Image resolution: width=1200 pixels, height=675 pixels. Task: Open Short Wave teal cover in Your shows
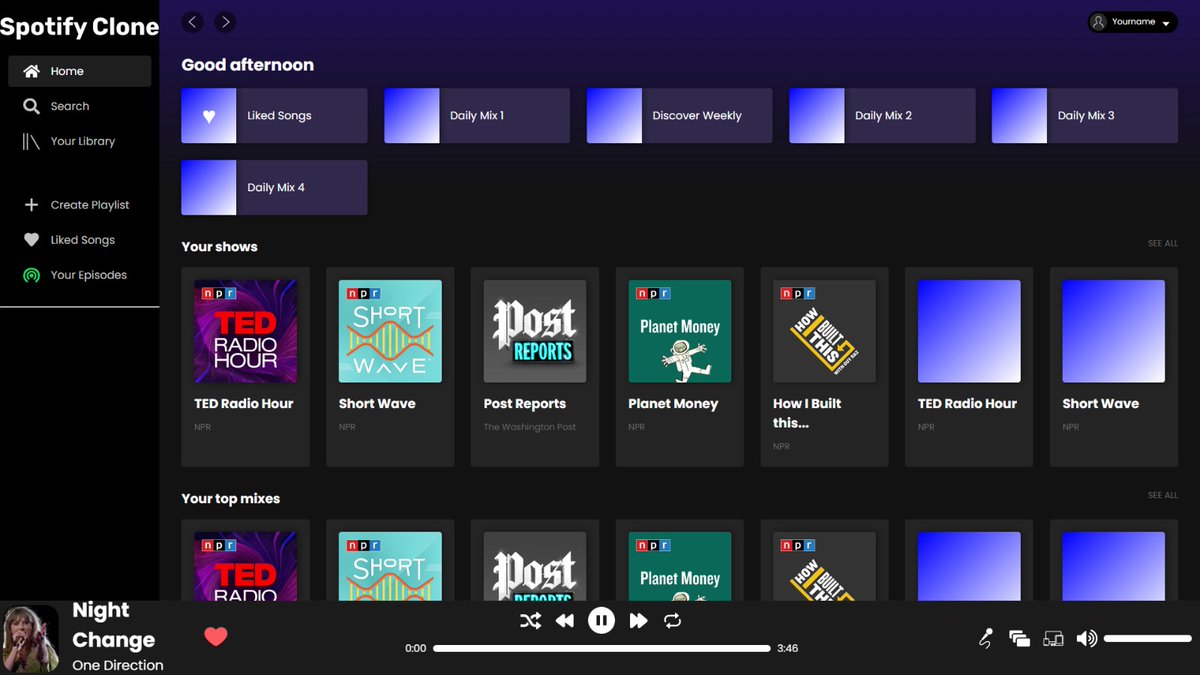(390, 331)
